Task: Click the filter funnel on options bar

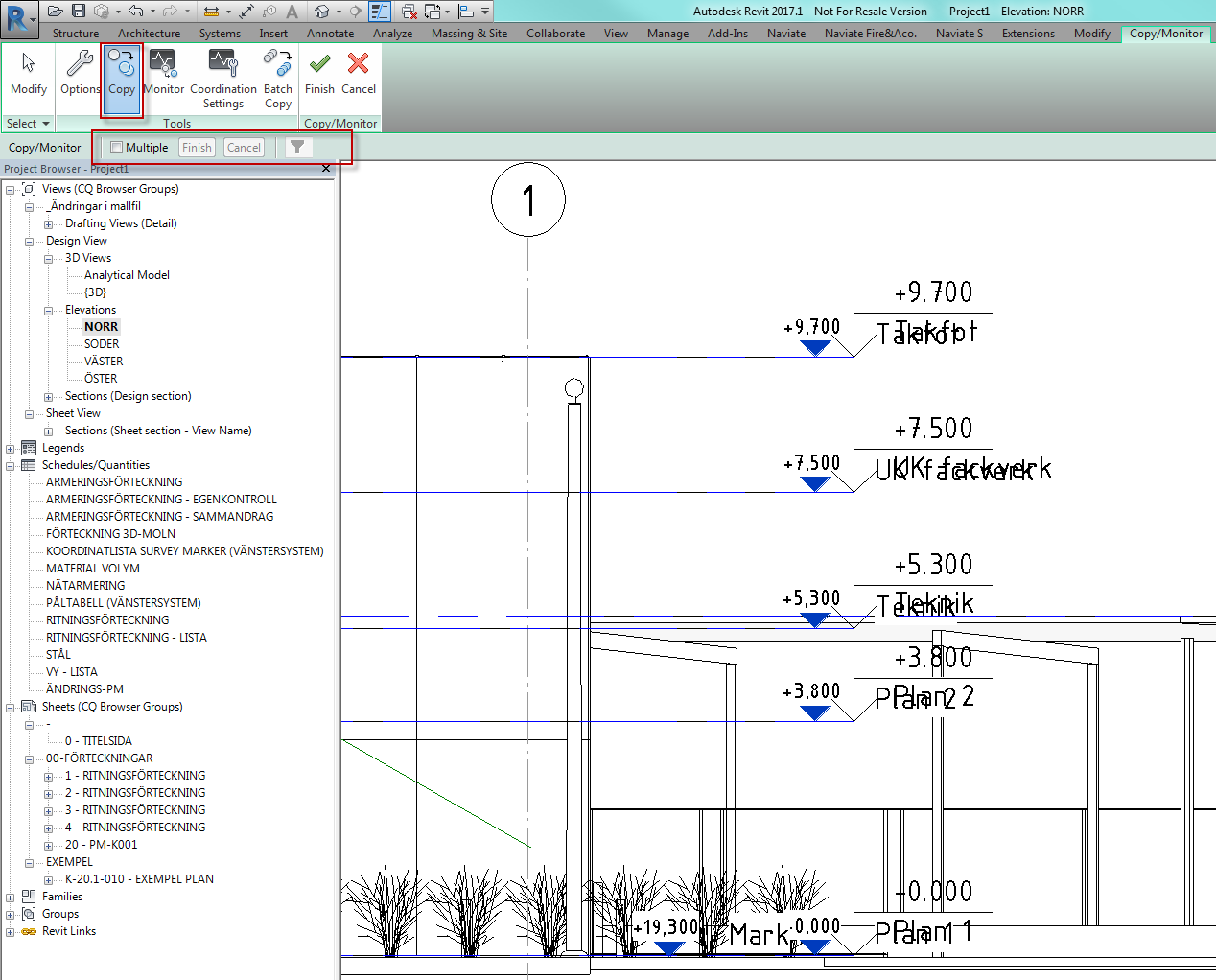Action: [297, 148]
